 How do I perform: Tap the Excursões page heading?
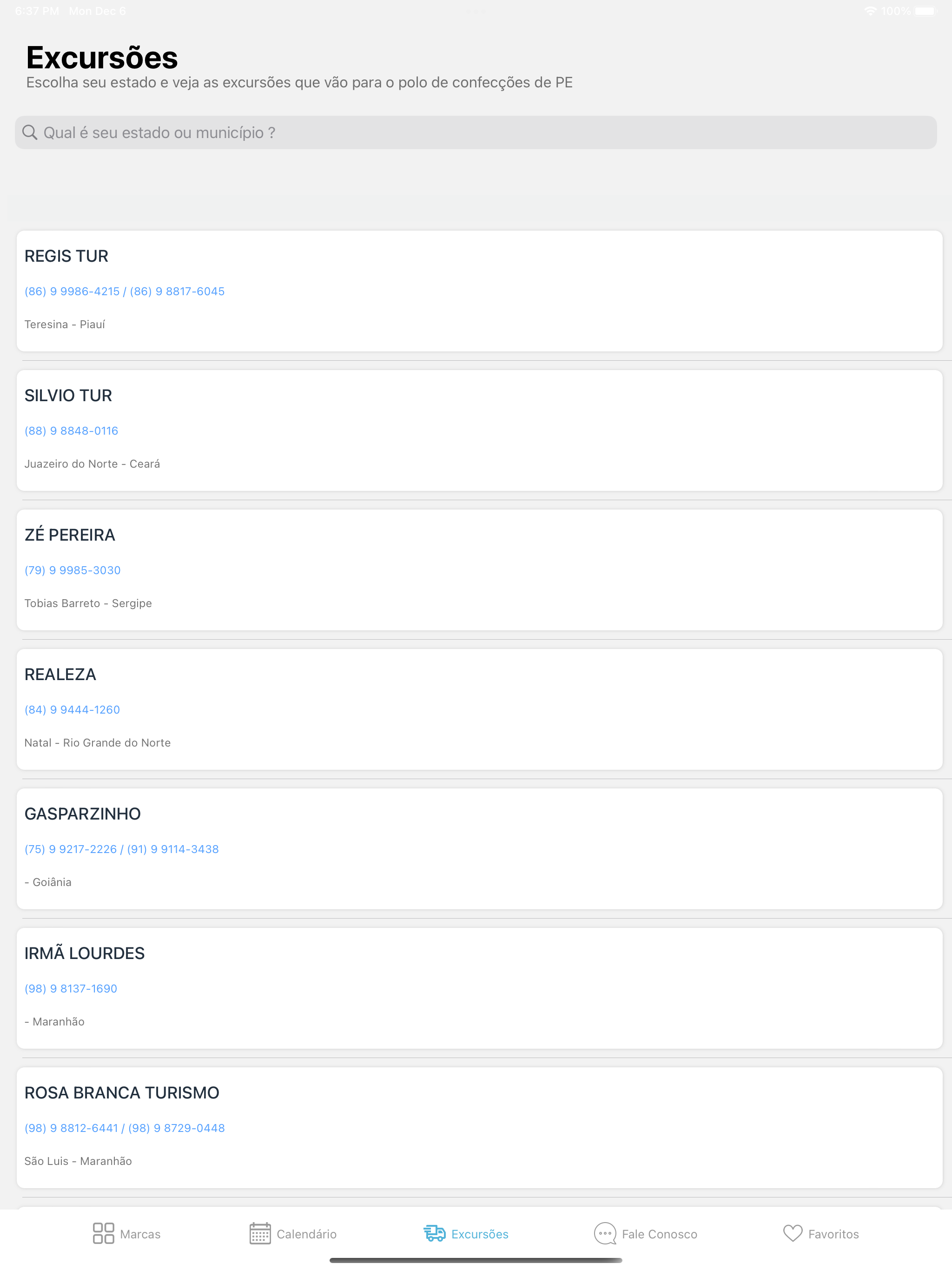[102, 58]
